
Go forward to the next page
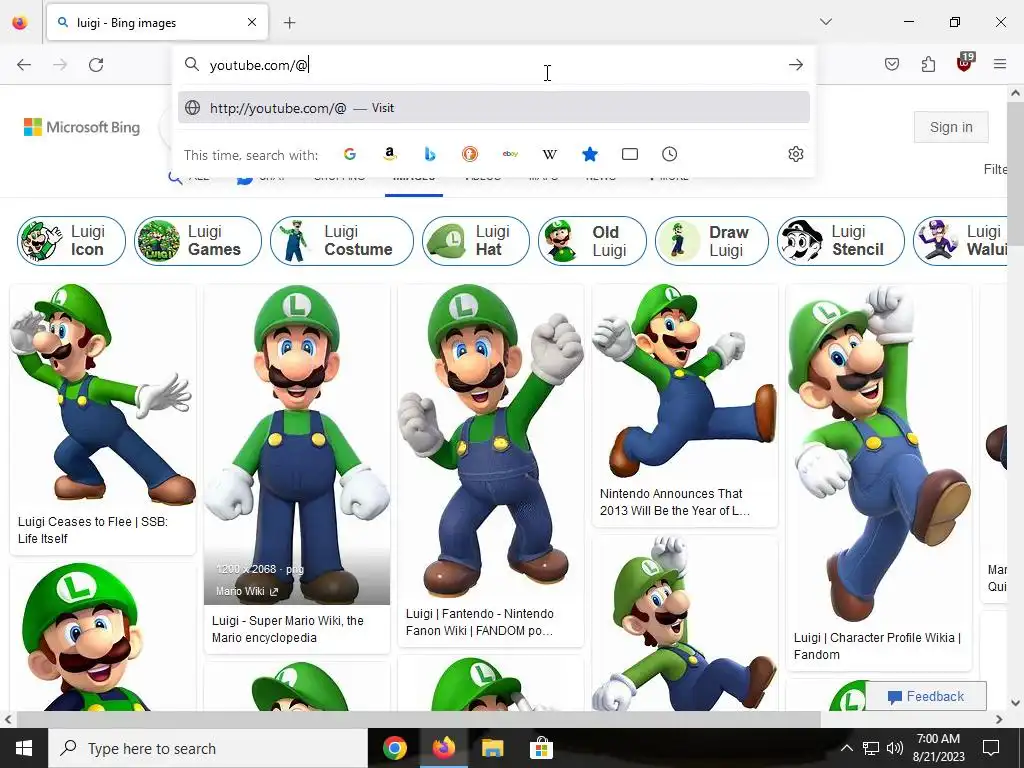coord(60,65)
